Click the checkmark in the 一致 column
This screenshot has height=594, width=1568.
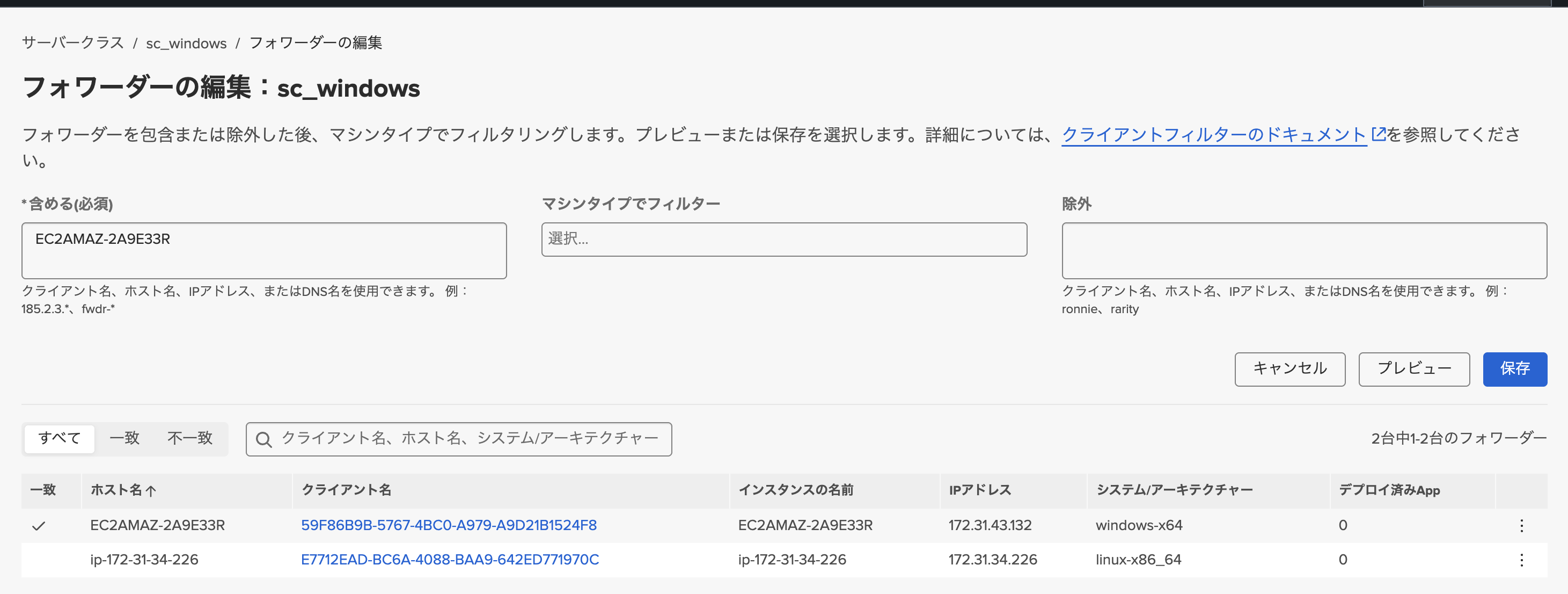click(40, 525)
